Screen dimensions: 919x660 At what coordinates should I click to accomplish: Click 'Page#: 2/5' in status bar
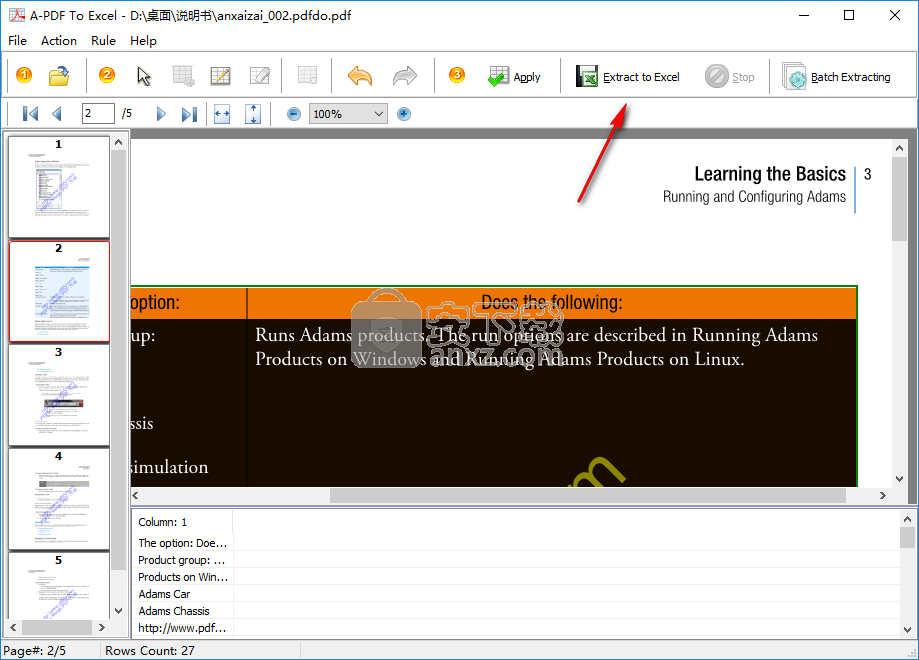[x=35, y=651]
